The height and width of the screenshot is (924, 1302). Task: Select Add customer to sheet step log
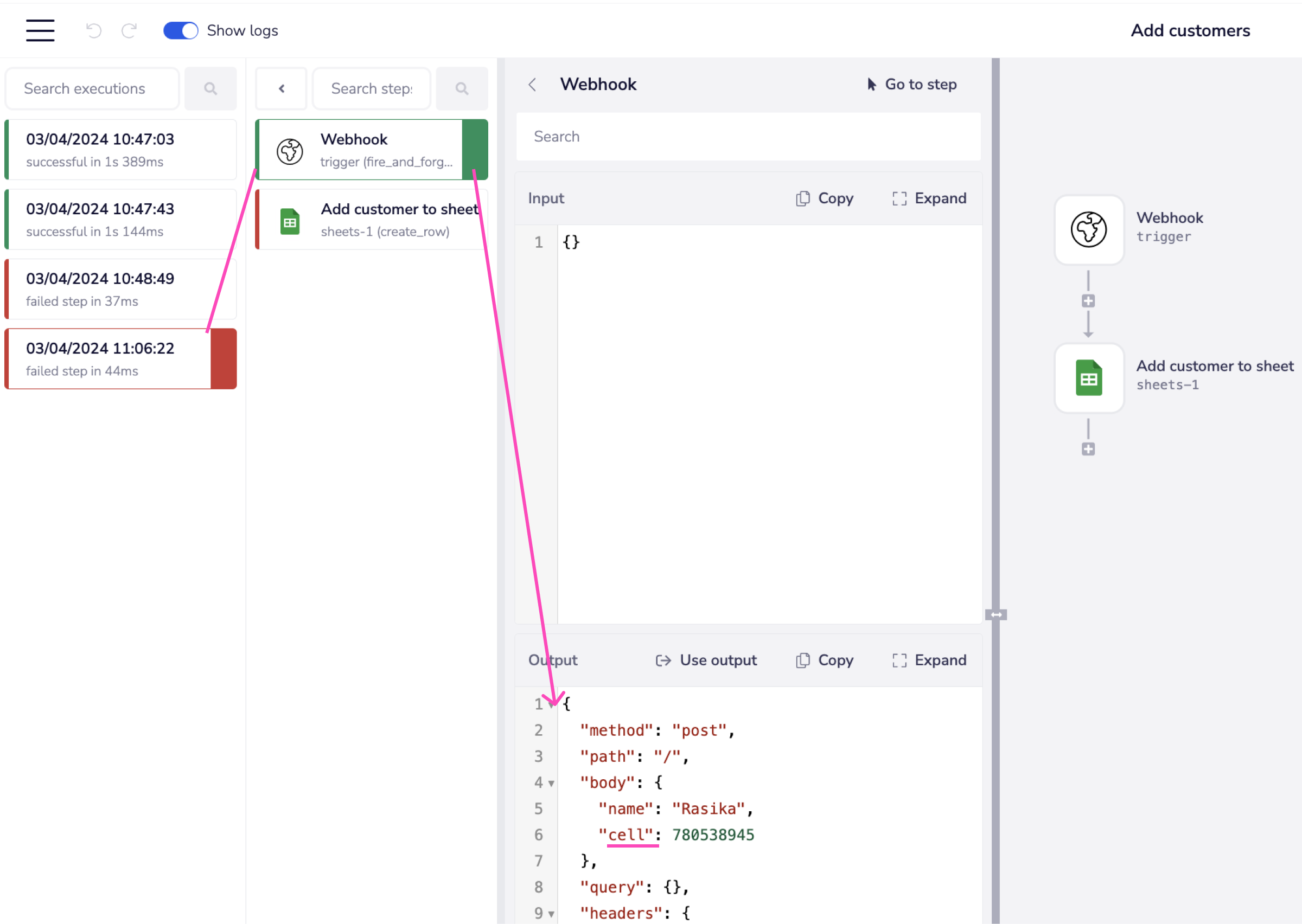pyautogui.click(x=371, y=220)
